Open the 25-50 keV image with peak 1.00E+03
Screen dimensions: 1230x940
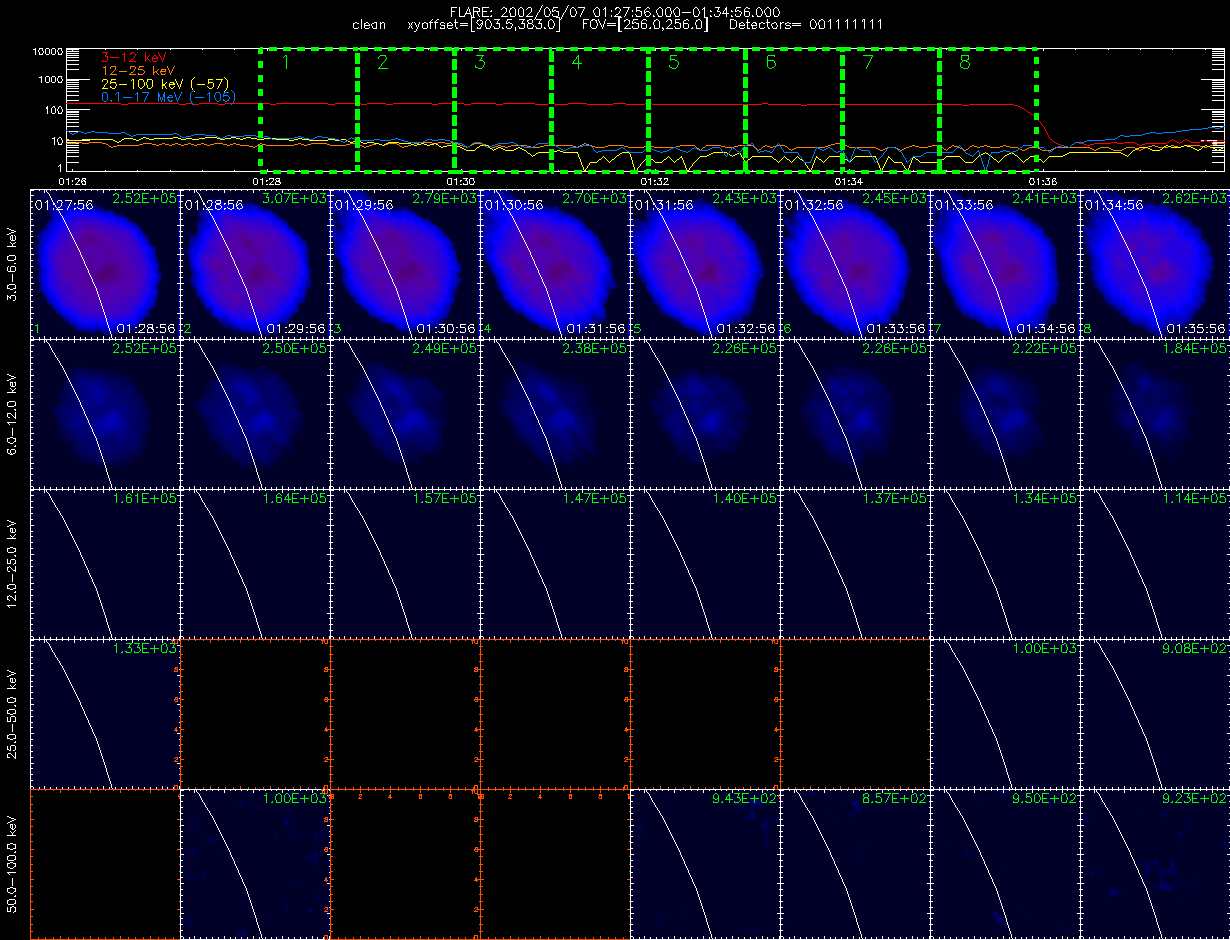pos(1005,713)
